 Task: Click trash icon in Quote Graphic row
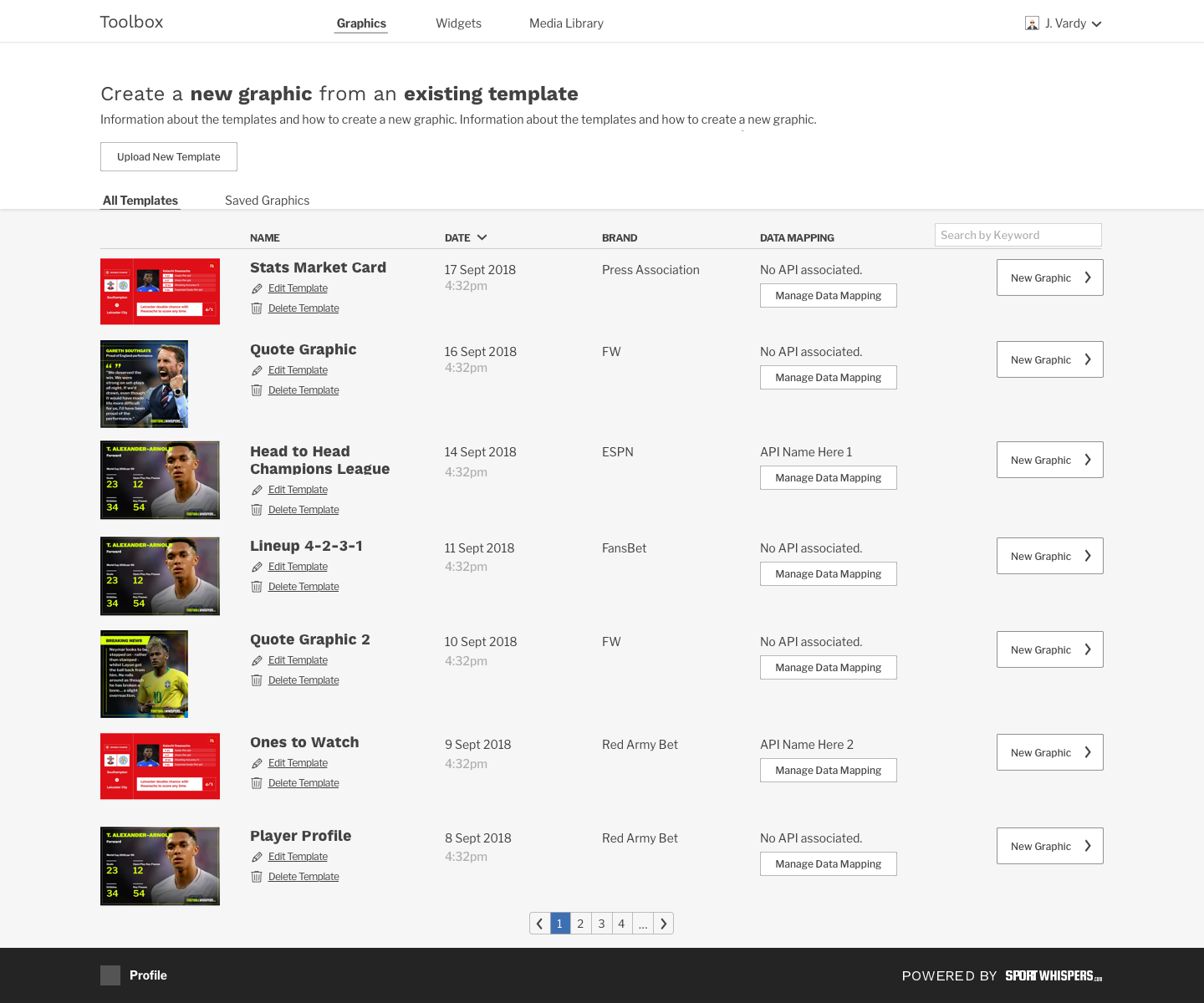(257, 390)
